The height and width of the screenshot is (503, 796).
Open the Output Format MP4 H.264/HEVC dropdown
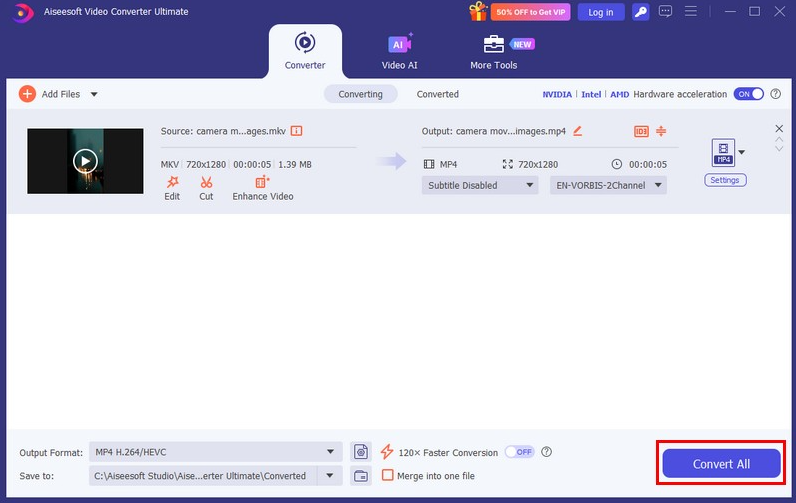[216, 452]
